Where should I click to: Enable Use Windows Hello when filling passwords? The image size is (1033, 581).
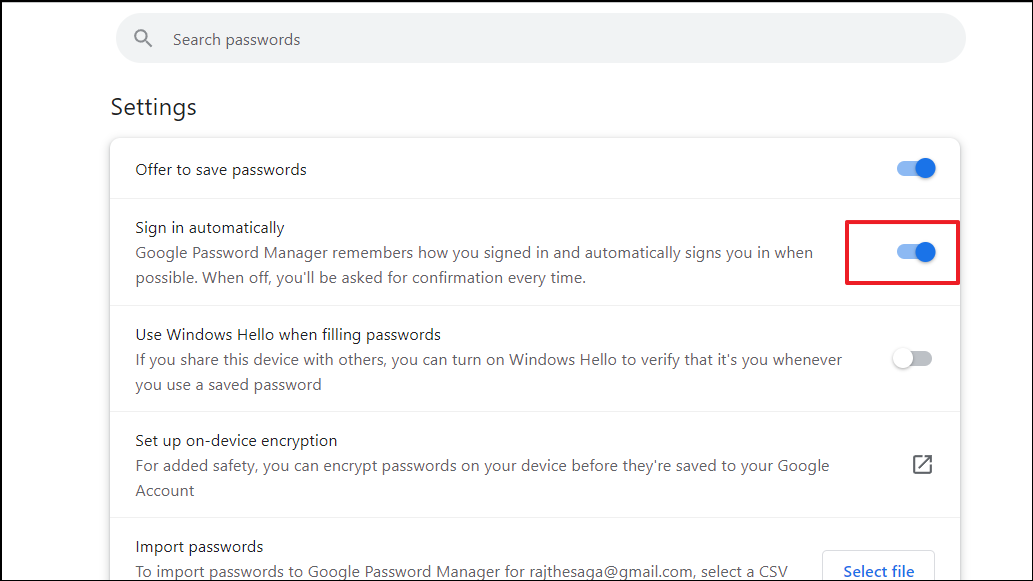tap(911, 359)
